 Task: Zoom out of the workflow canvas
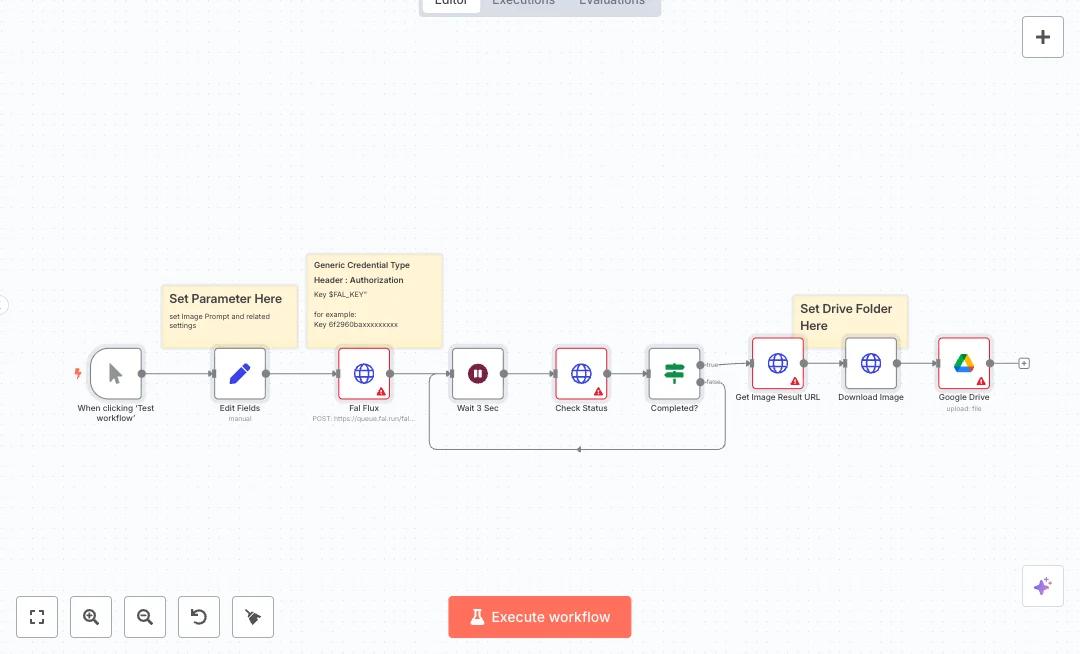tap(145, 617)
